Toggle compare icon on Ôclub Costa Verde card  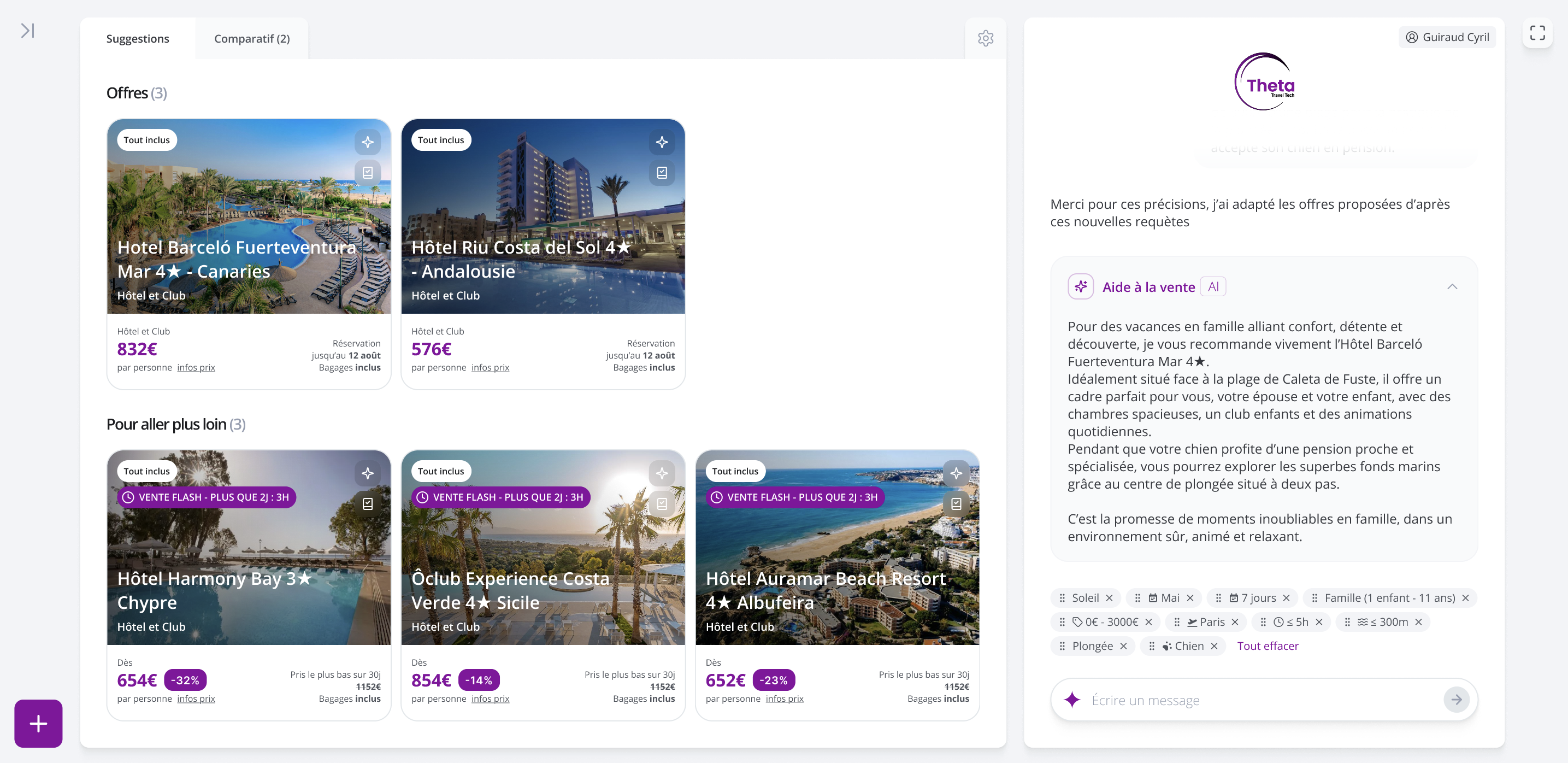tap(662, 504)
